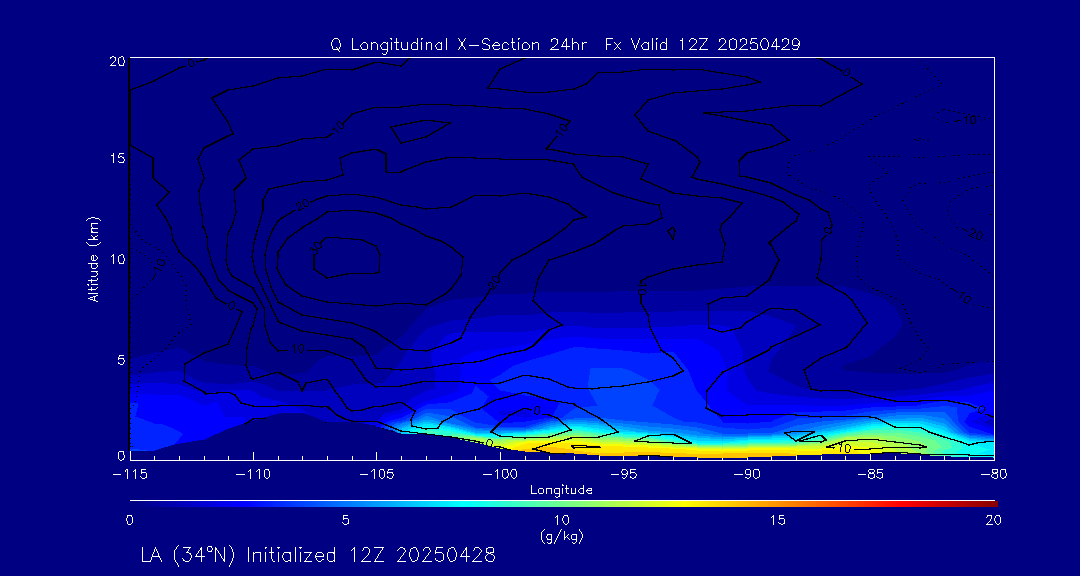1080x576 pixels.
Task: Click the "5" altitude axis tick label
Action: tap(121, 360)
